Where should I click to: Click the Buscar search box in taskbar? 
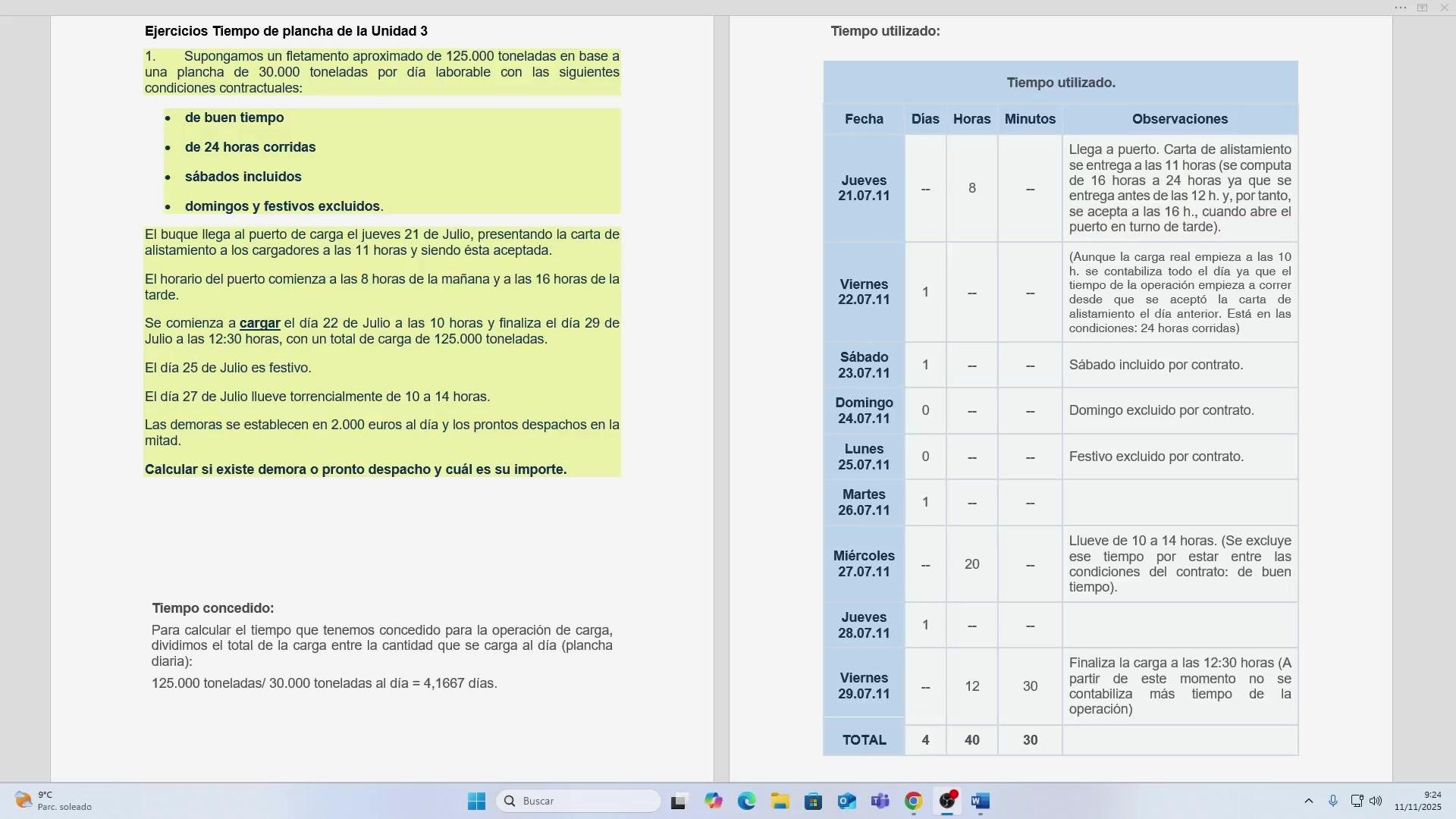tap(579, 802)
